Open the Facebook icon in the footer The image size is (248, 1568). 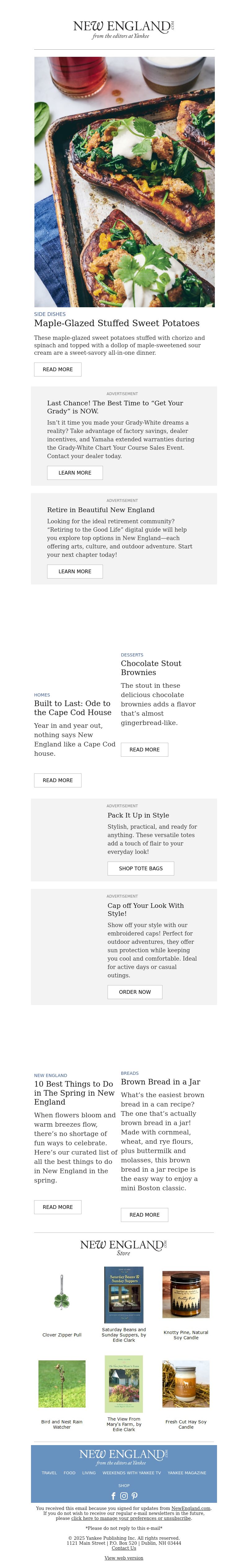point(113,1496)
